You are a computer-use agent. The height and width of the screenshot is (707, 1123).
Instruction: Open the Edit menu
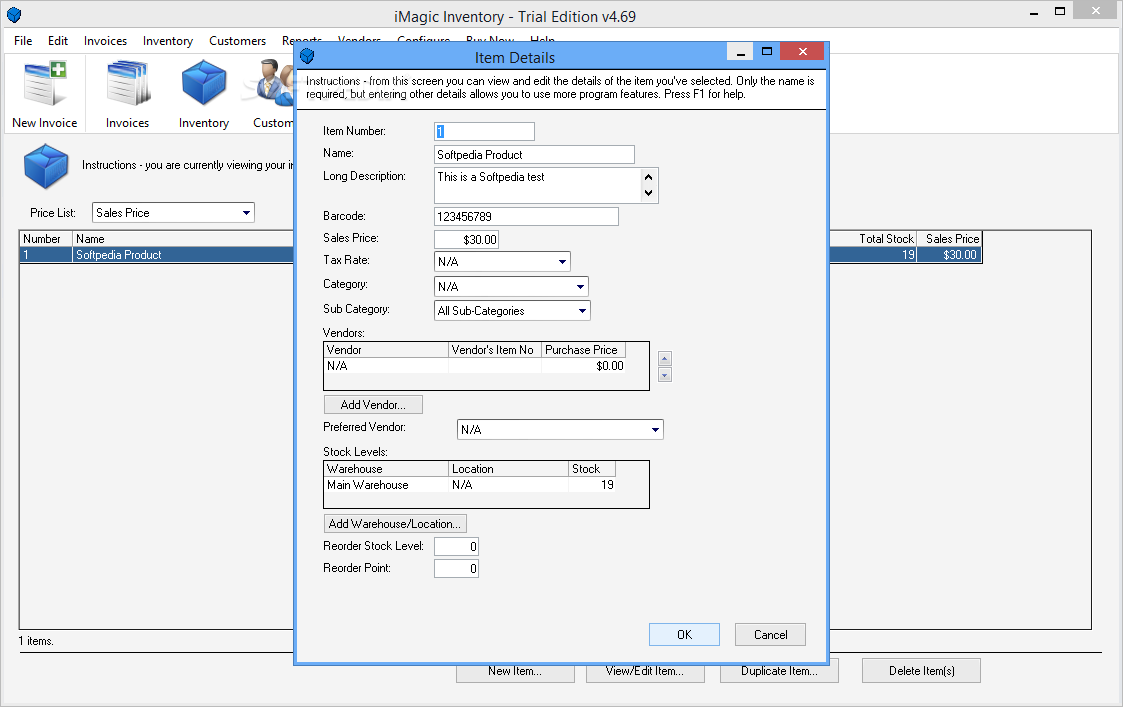[x=58, y=41]
